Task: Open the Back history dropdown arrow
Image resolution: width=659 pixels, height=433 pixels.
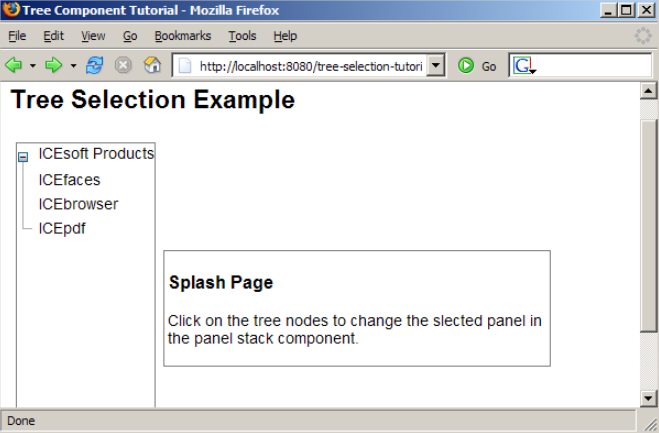Action: [x=33, y=66]
